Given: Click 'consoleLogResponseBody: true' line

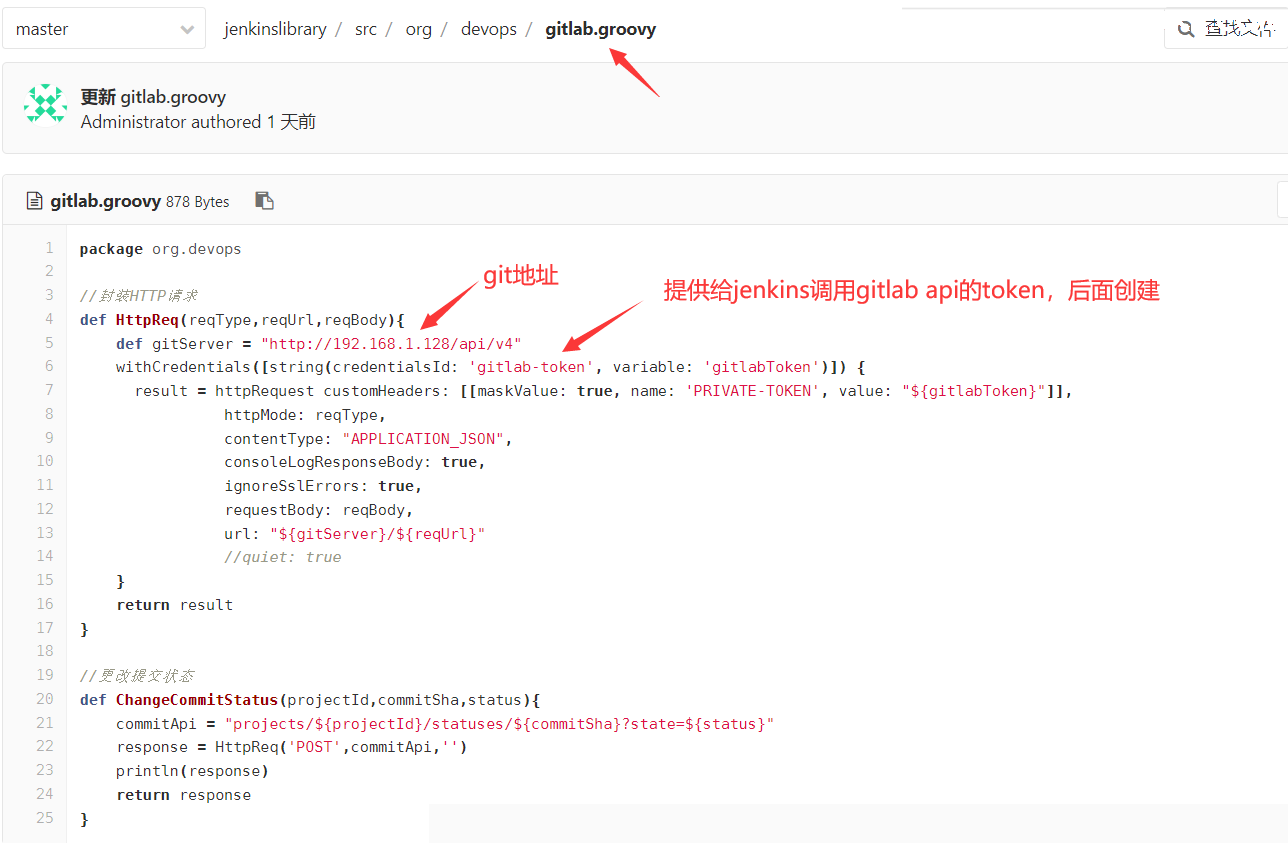Looking at the screenshot, I should click(355, 462).
